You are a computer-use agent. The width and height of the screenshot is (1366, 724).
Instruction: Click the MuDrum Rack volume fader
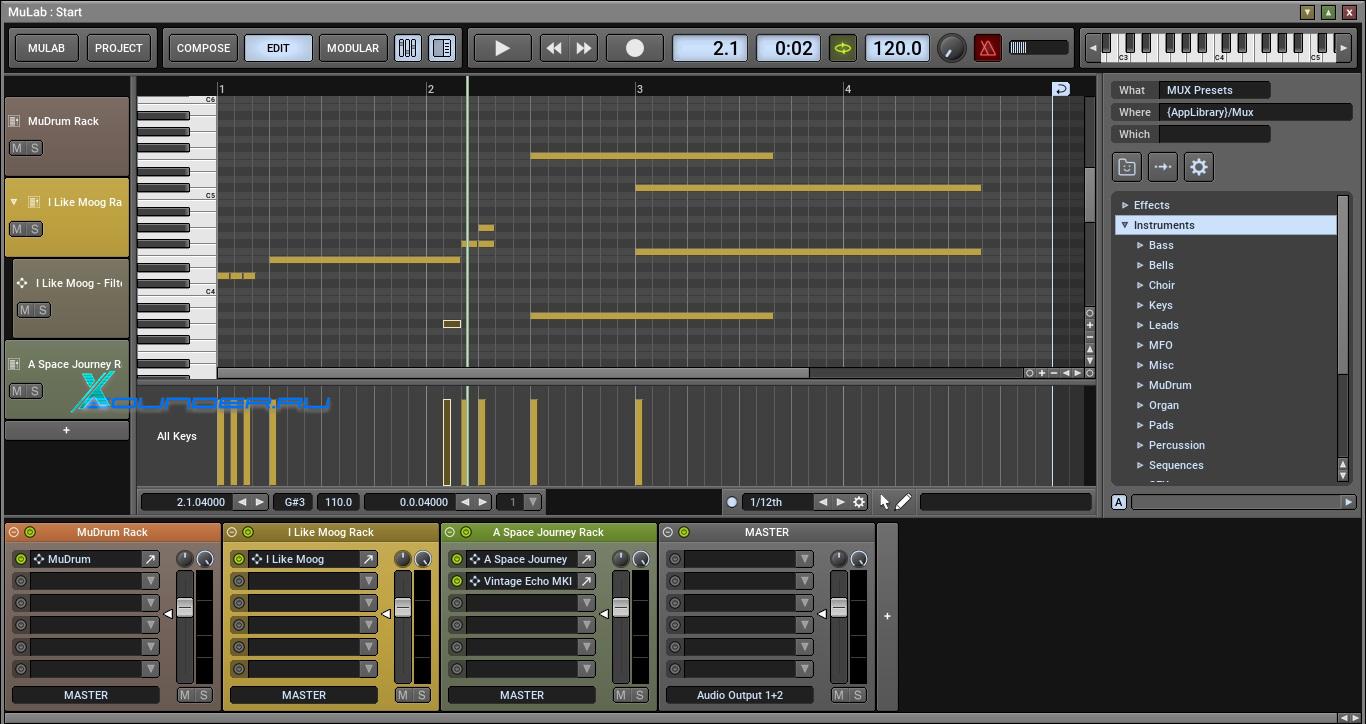185,607
